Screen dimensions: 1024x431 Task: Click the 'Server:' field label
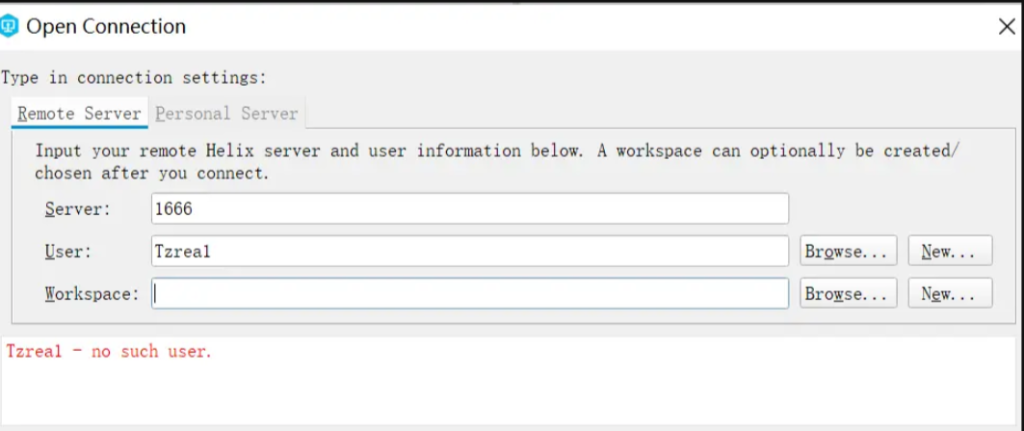point(78,209)
